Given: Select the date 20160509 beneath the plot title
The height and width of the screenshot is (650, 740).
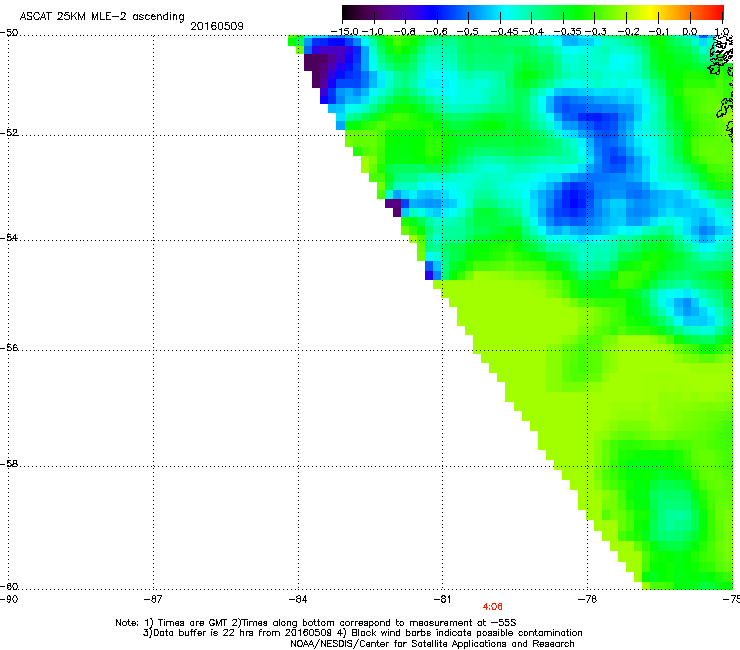Looking at the screenshot, I should (217, 26).
